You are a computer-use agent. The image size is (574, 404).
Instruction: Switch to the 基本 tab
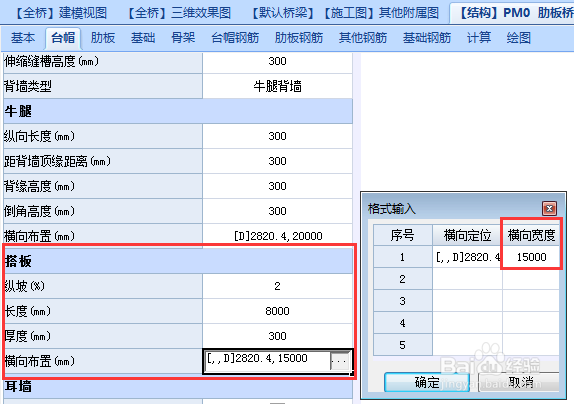[x=23, y=38]
